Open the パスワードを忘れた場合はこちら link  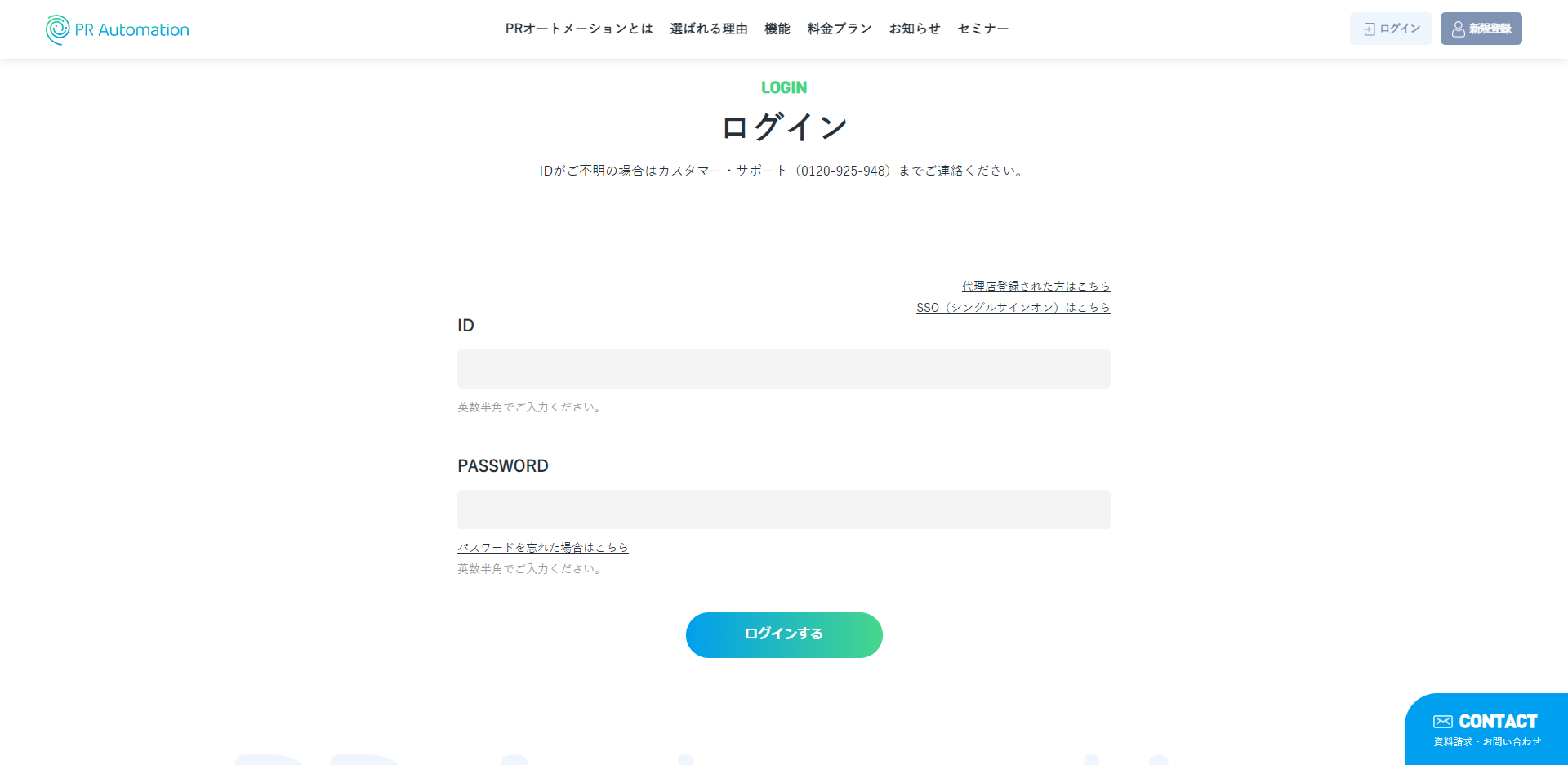[x=543, y=548]
